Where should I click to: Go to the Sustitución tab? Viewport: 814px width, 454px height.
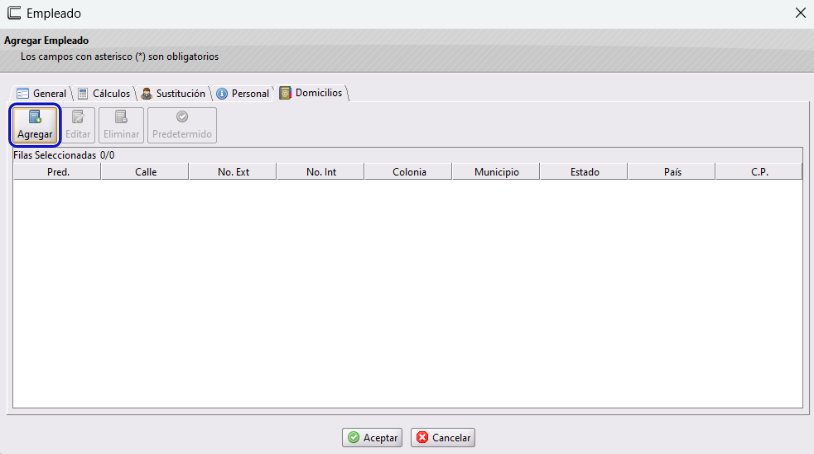click(x=173, y=93)
